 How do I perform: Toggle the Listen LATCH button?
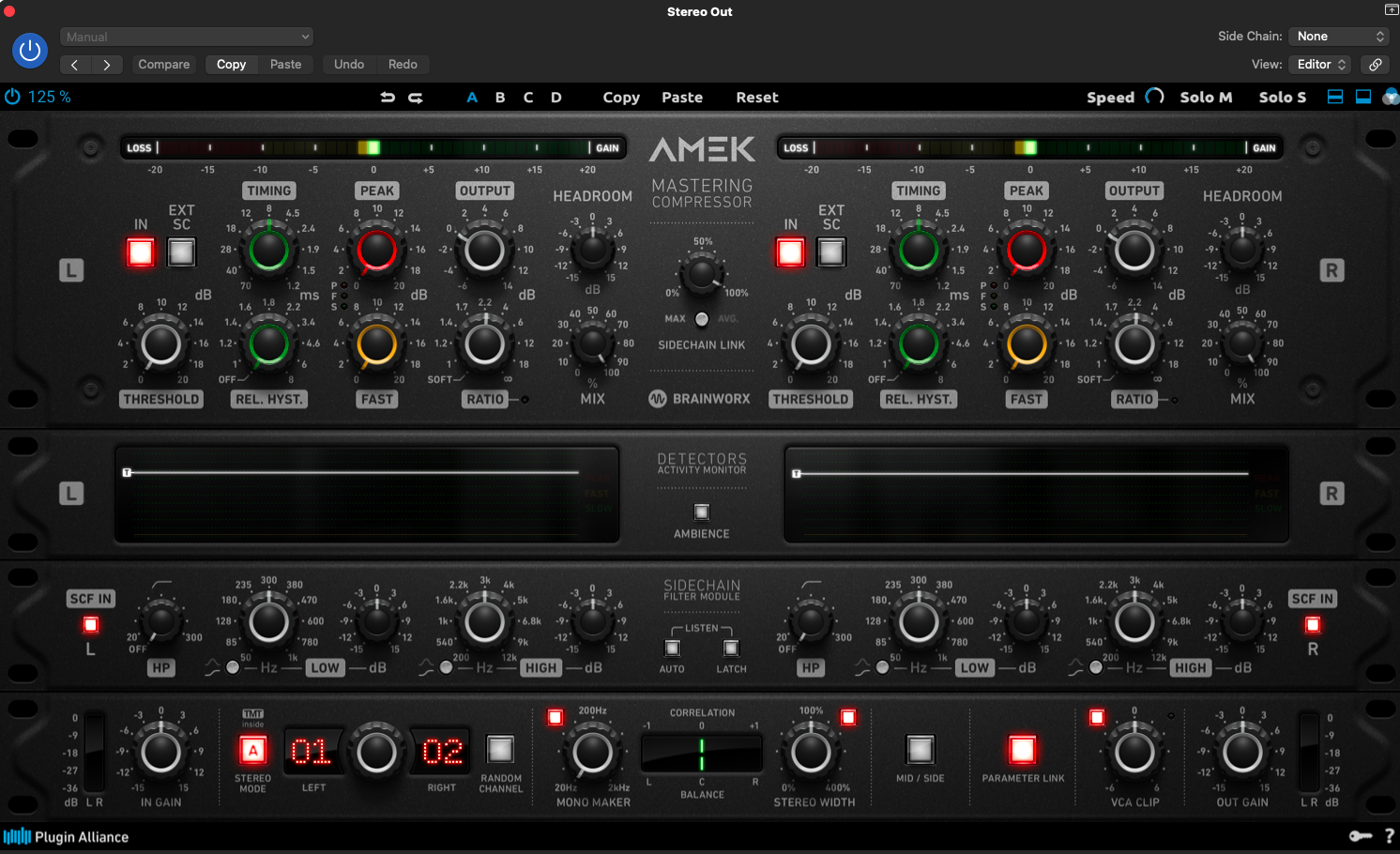click(x=731, y=648)
